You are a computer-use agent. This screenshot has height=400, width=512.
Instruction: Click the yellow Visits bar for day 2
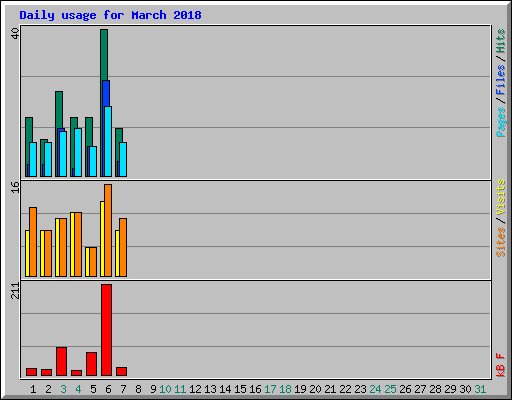[x=42, y=253]
